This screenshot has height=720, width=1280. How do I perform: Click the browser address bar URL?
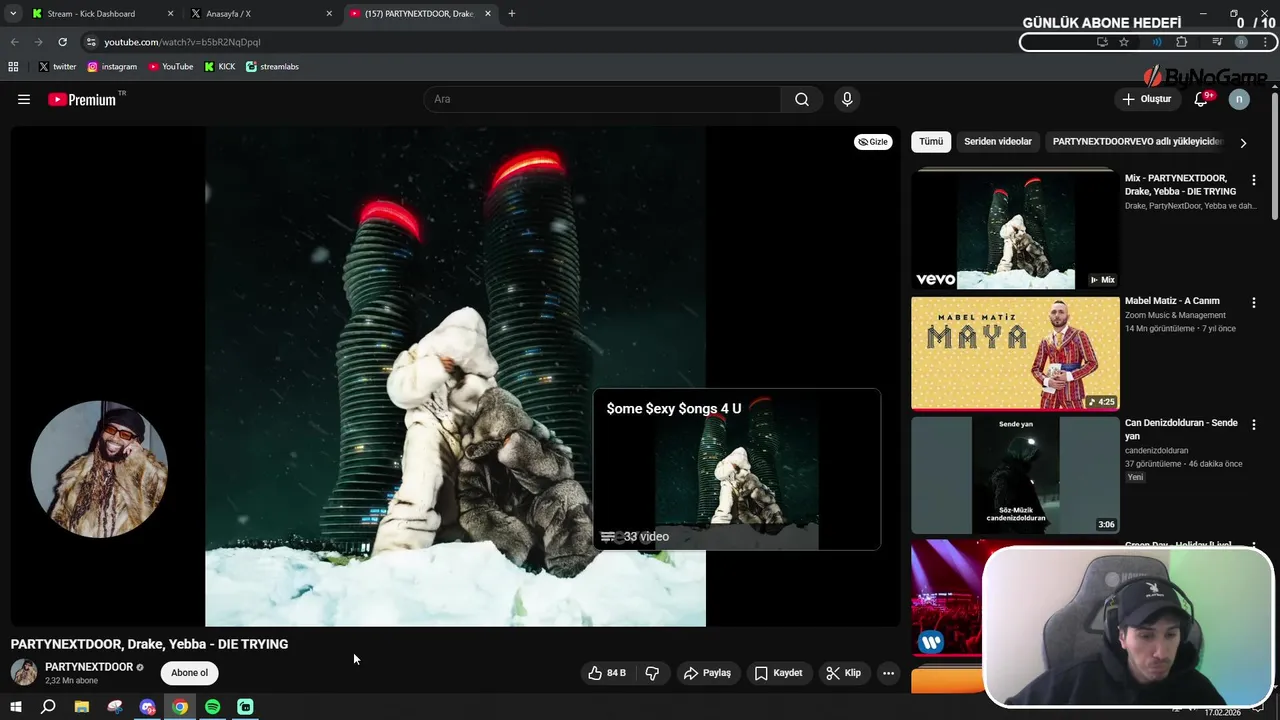(x=182, y=42)
